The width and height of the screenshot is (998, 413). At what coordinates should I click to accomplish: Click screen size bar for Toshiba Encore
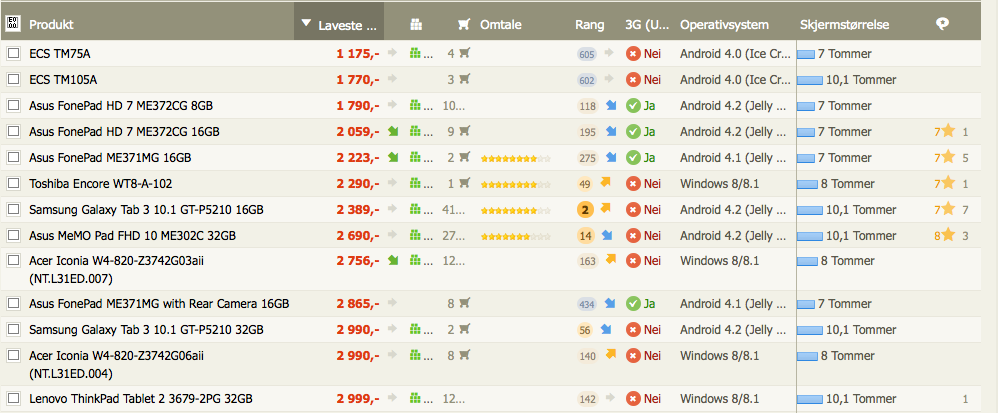[x=807, y=185]
